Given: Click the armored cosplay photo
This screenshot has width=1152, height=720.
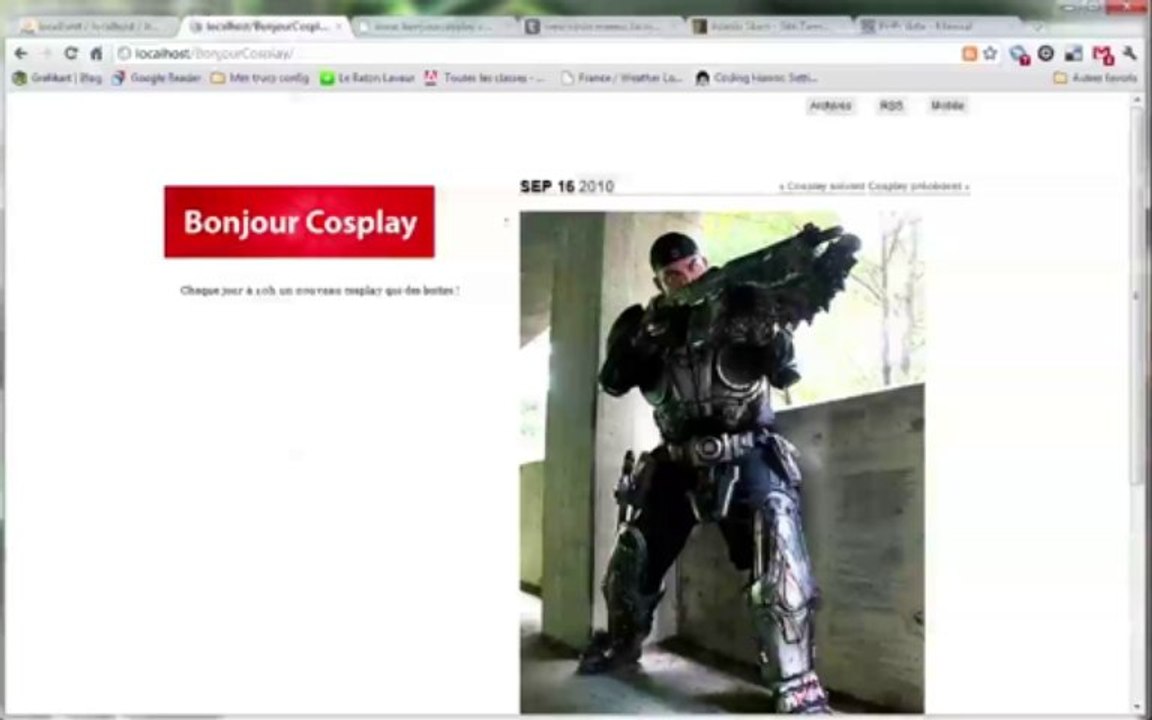Looking at the screenshot, I should pyautogui.click(x=721, y=462).
